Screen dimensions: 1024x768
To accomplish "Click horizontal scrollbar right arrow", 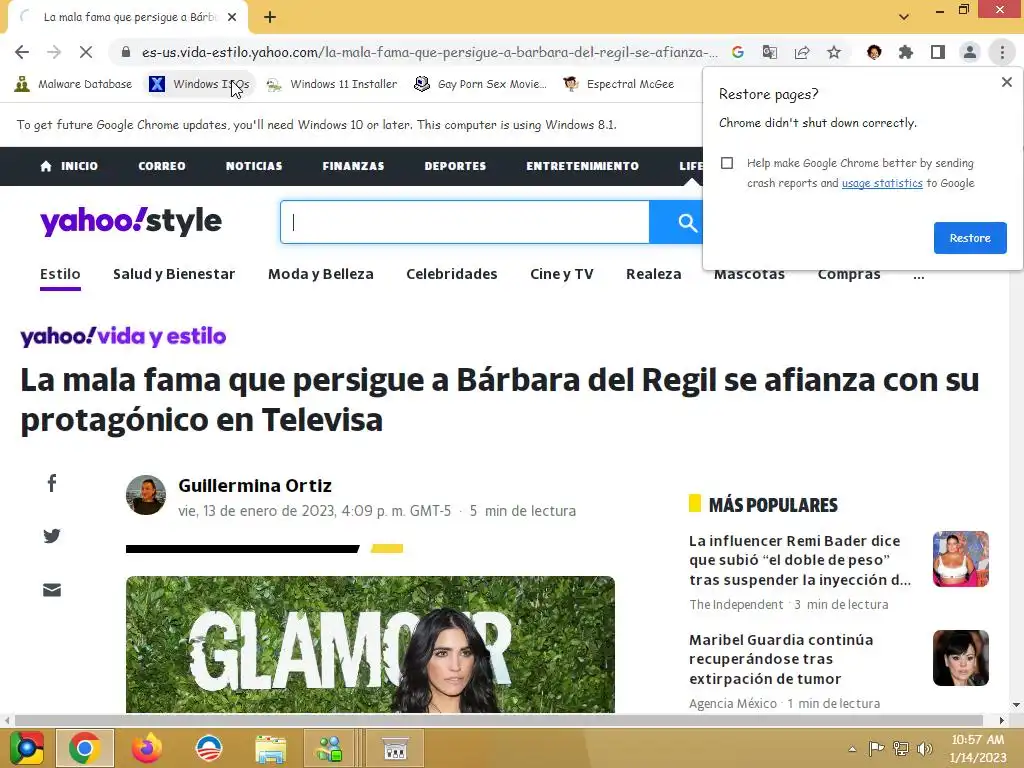I will click(x=1001, y=720).
